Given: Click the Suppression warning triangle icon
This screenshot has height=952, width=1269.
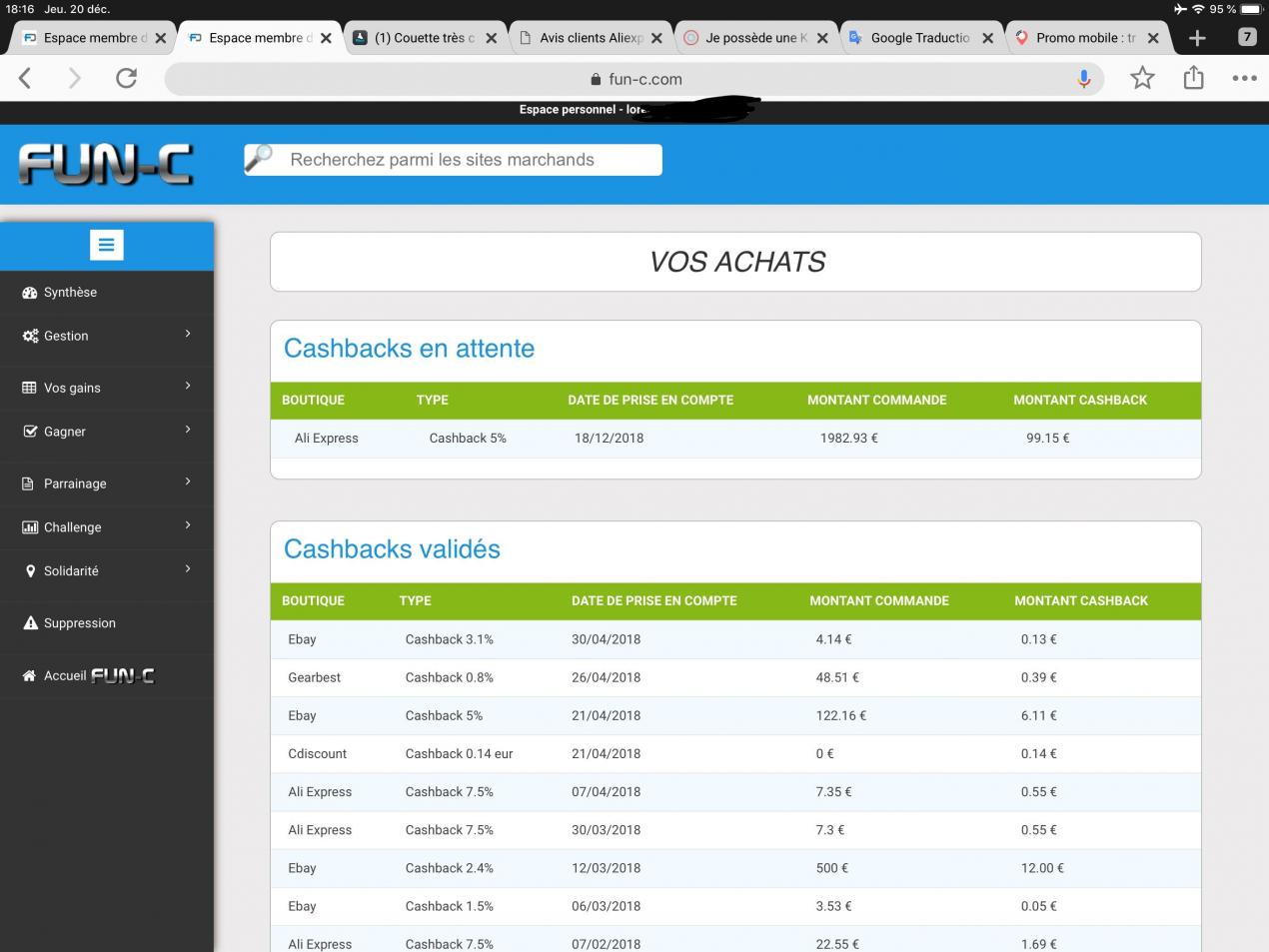Looking at the screenshot, I should coord(30,623).
